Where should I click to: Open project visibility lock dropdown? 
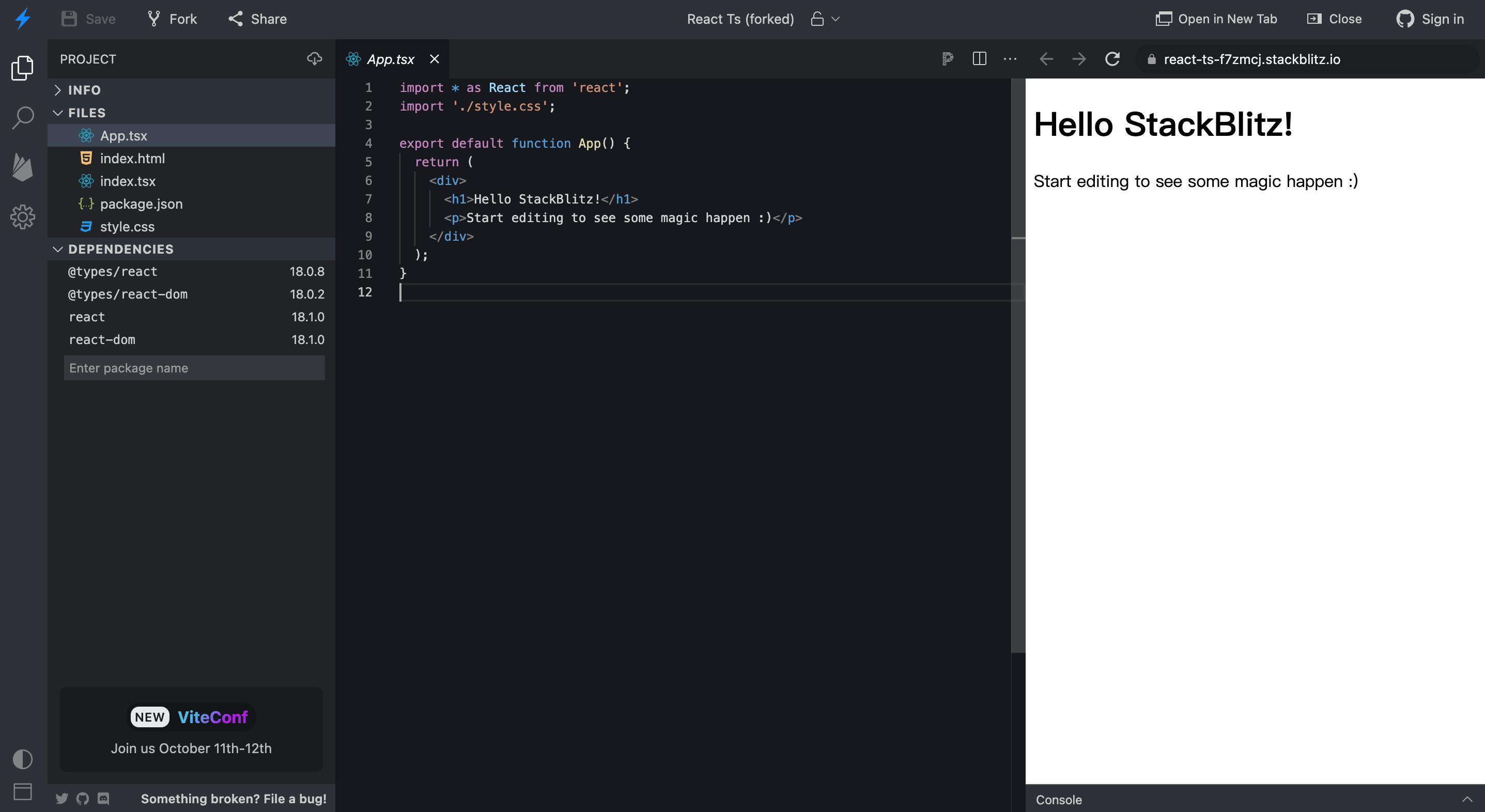(825, 19)
